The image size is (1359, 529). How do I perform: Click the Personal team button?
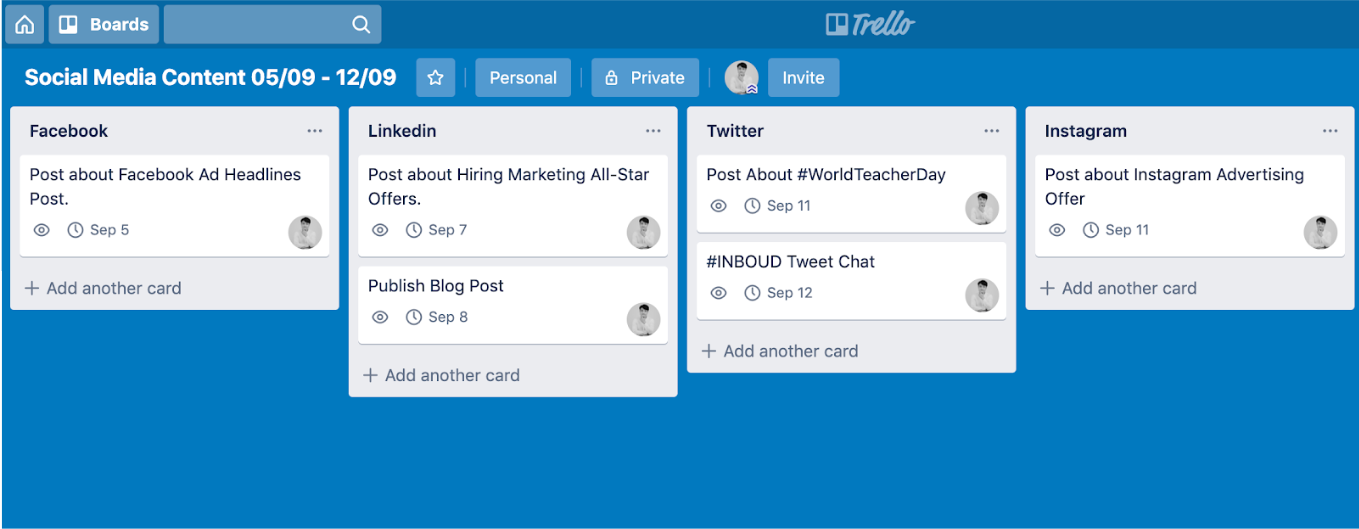(523, 78)
